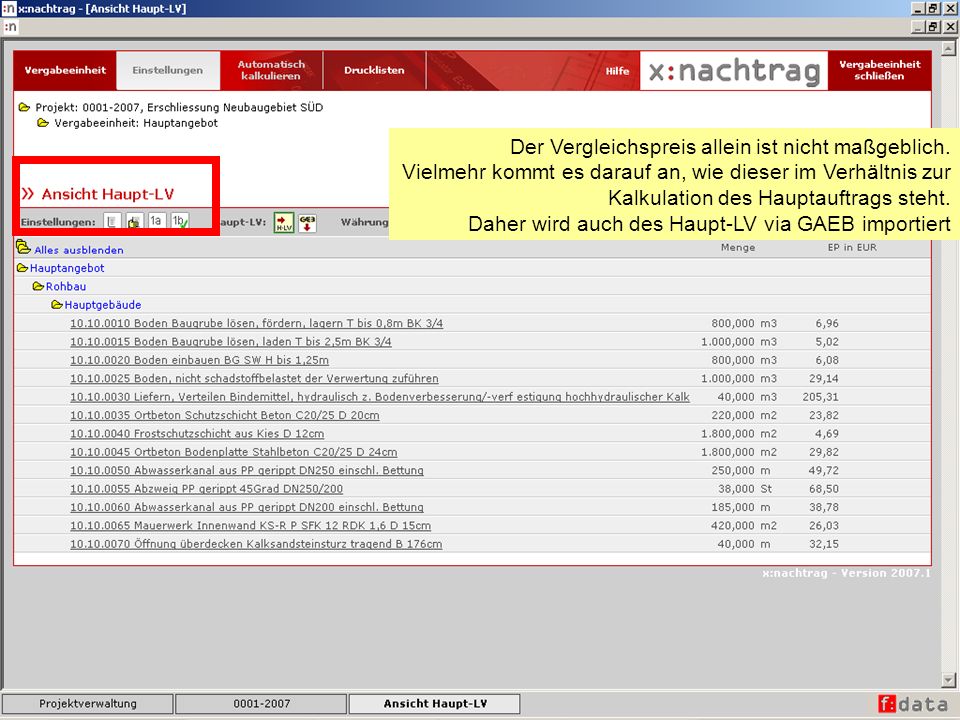Click quantity 1.800,000 m2 for Frostschutzschicht
This screenshot has width=960, height=720.
tap(739, 433)
